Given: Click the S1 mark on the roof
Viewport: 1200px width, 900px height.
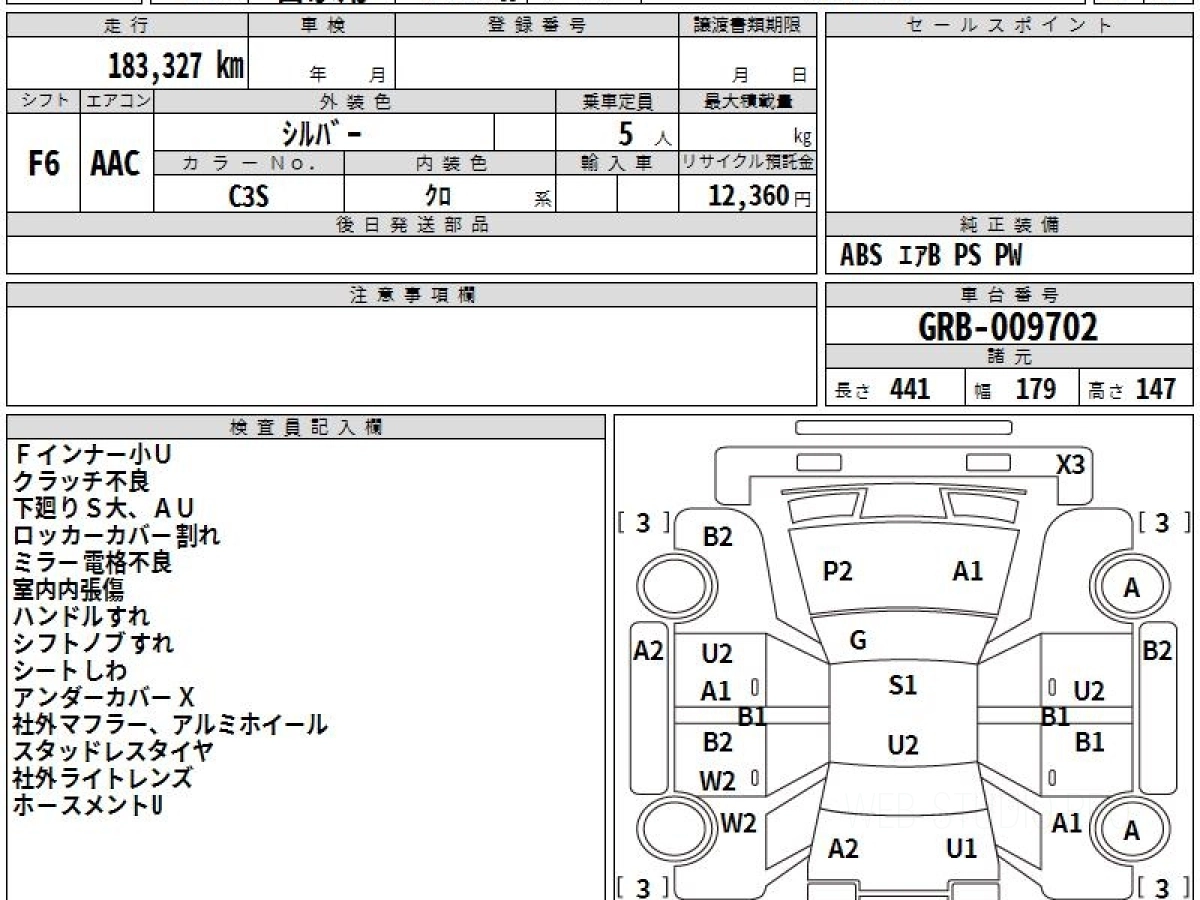Looking at the screenshot, I should tap(902, 686).
